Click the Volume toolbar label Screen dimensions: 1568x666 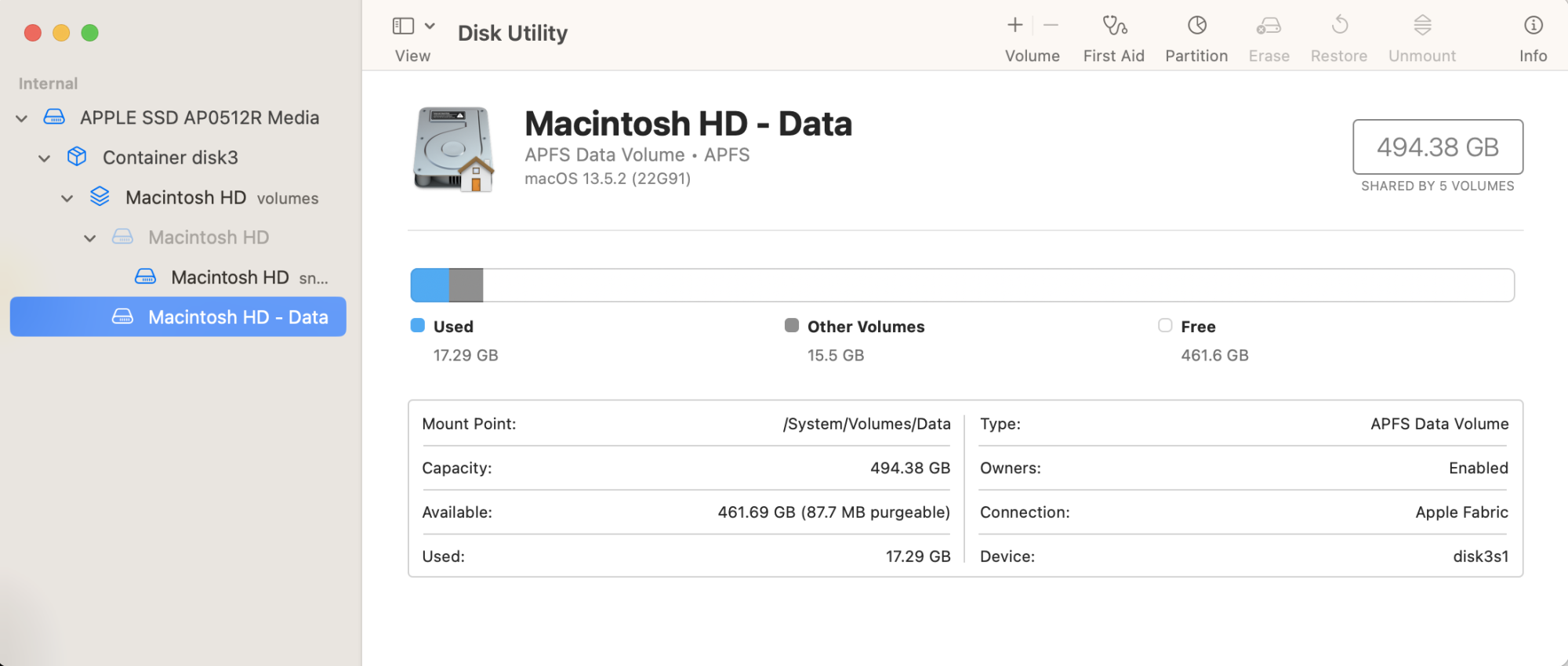click(1033, 56)
